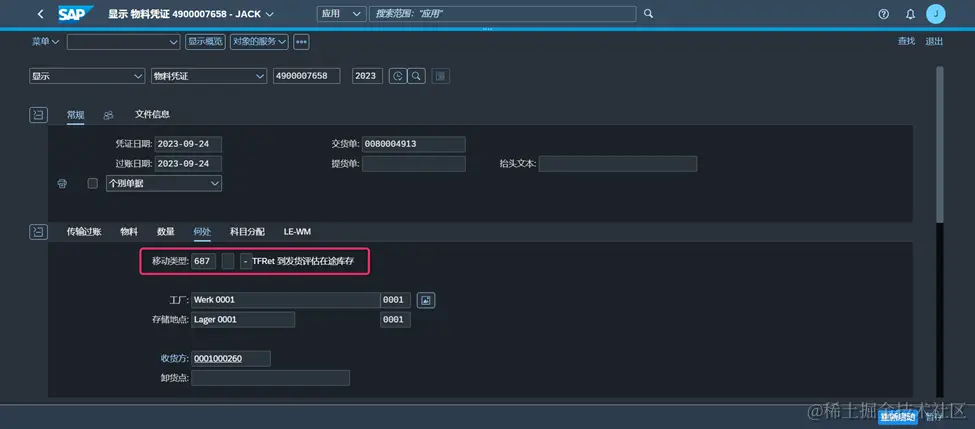Click the greyed-out icon after the magnifier
This screenshot has width=975, height=429.
pos(440,76)
